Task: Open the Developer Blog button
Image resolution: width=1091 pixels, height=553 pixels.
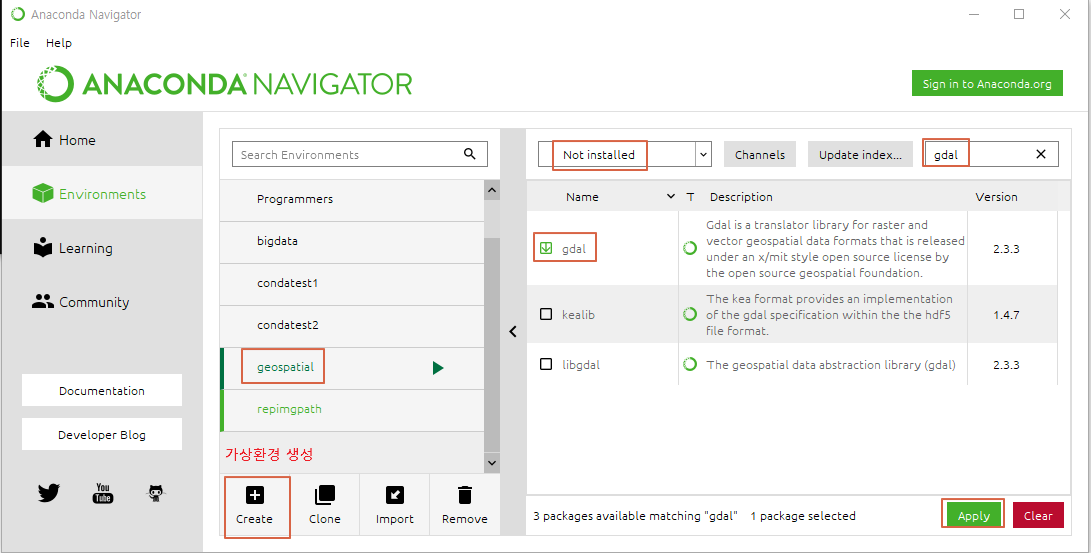Action: 102,435
